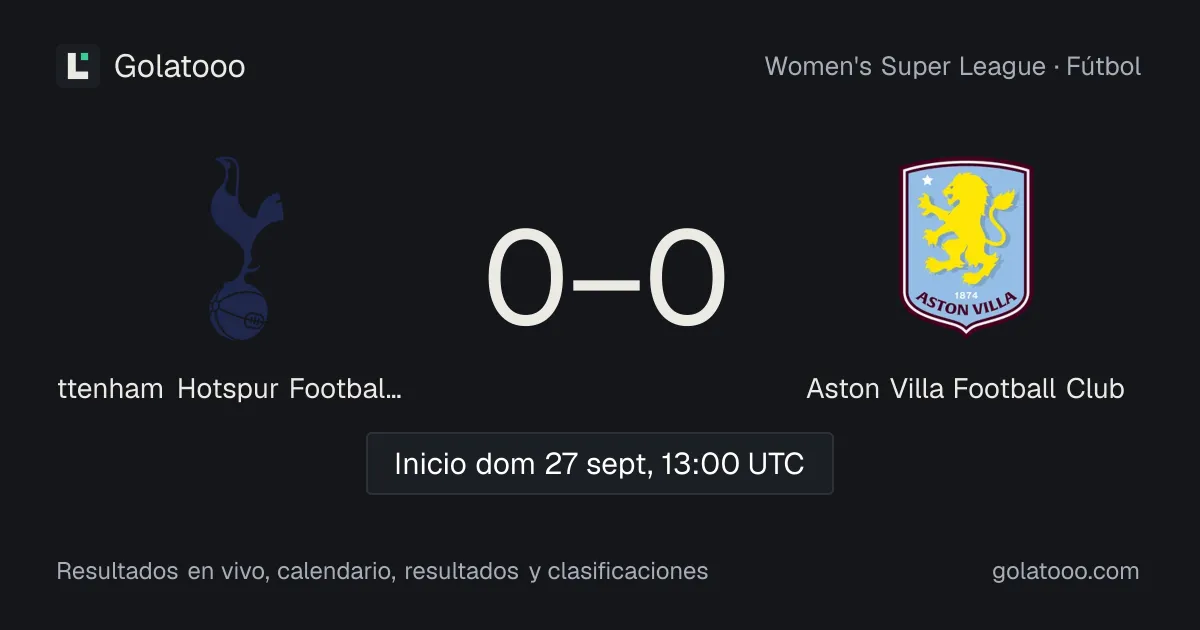Select the Women's Super League label
1200x630 pixels.
(905, 67)
